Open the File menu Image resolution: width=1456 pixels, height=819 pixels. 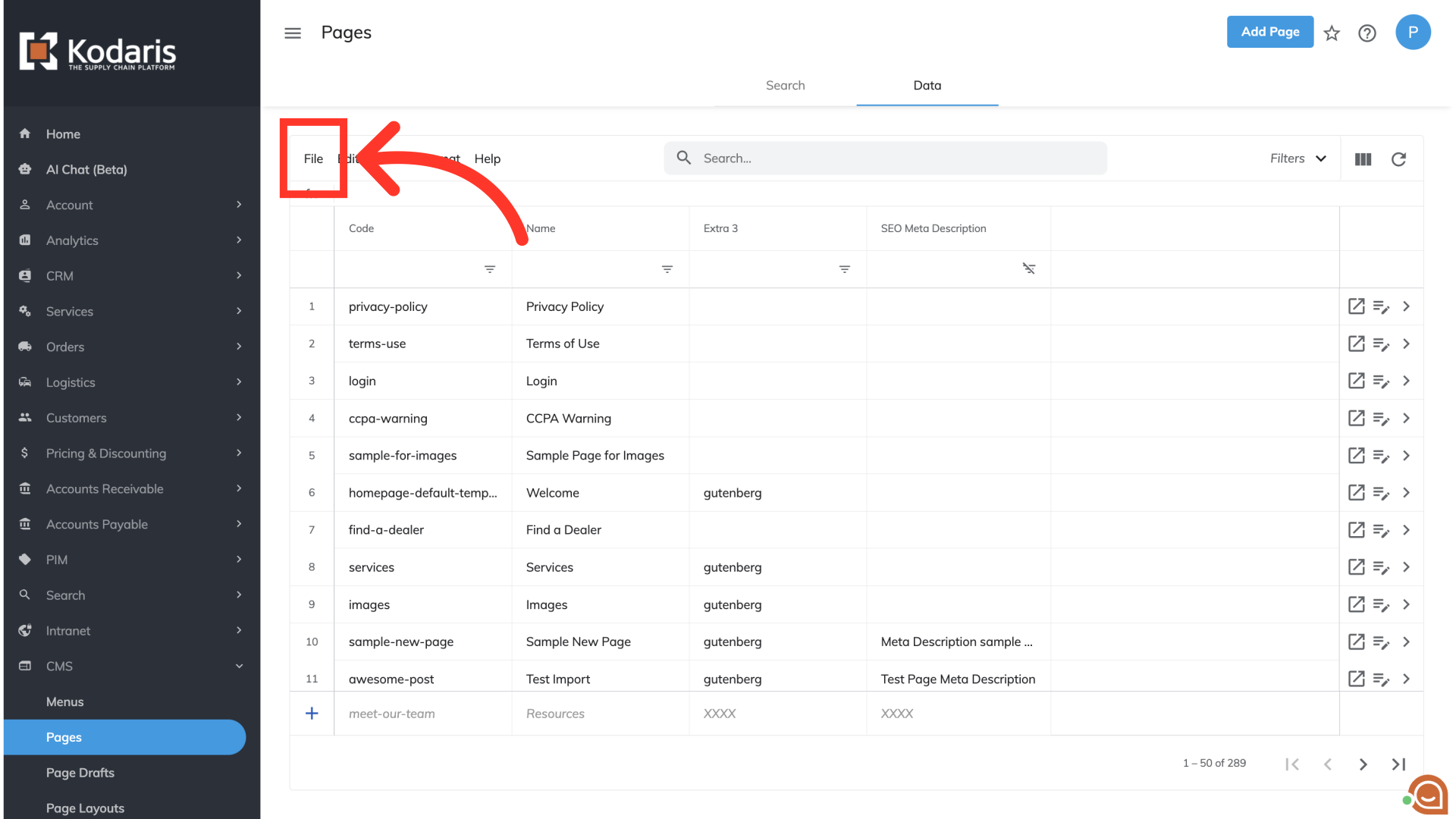313,158
